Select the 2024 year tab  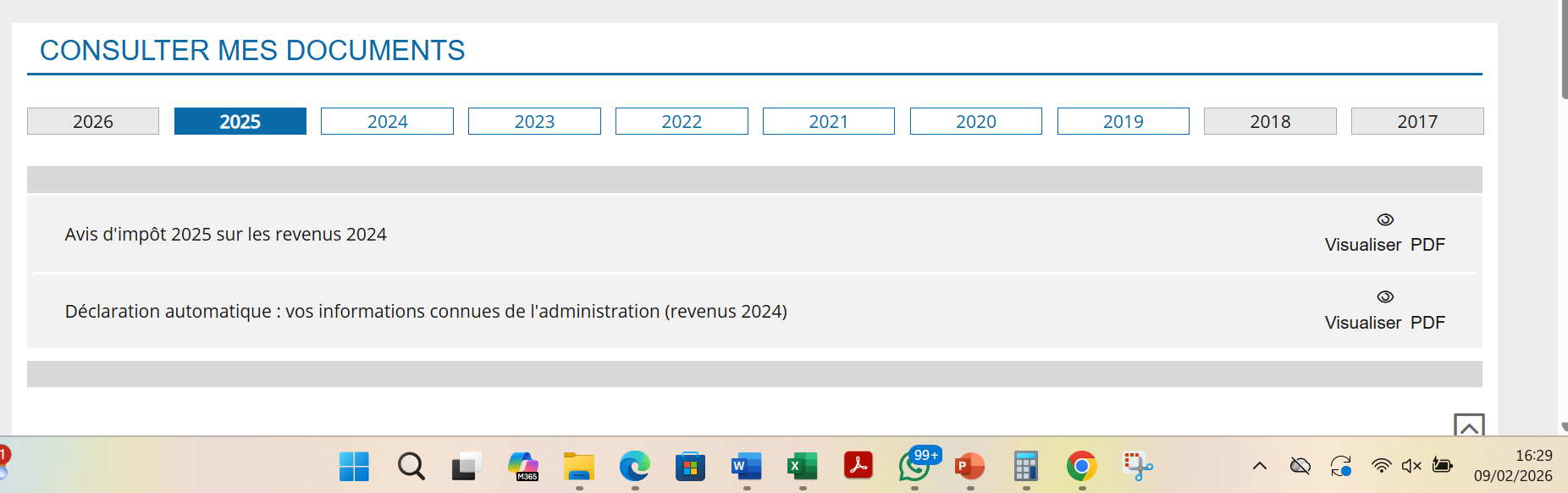coord(387,121)
